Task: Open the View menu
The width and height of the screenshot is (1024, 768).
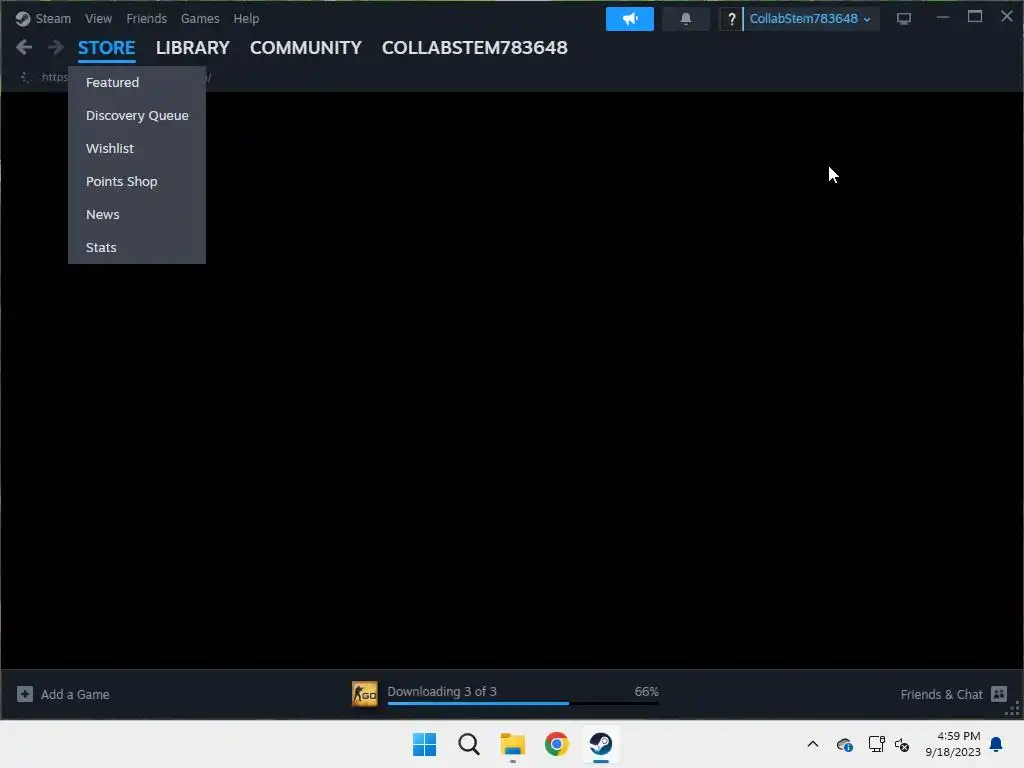Action: [x=98, y=19]
